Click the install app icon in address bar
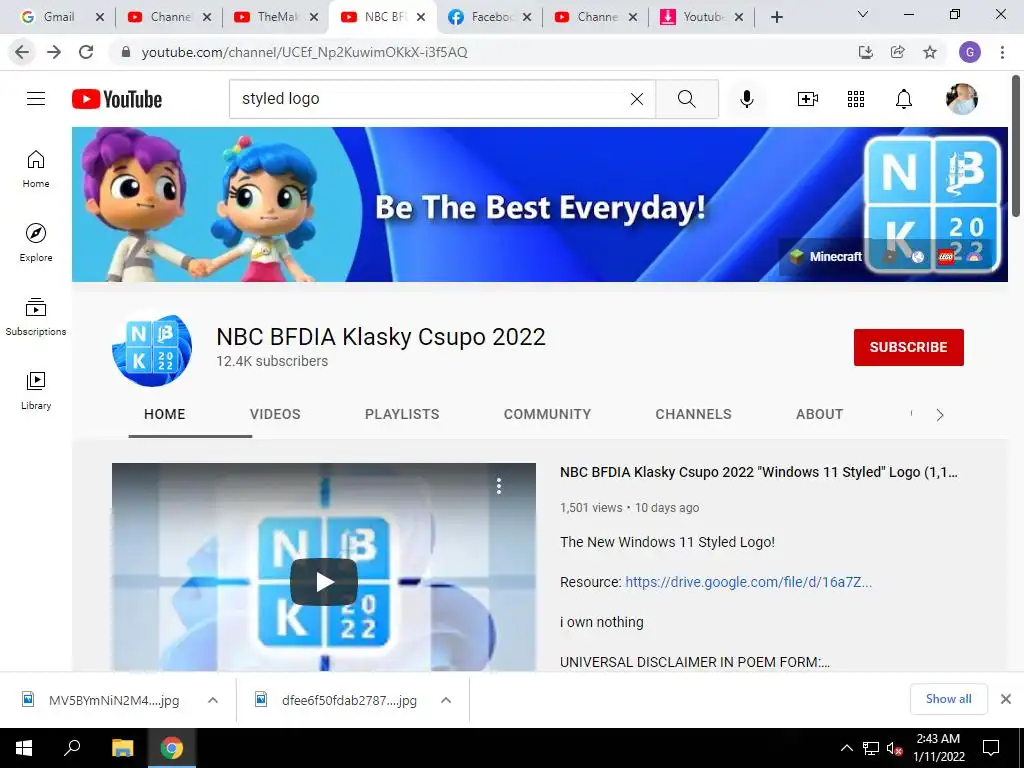1024x768 pixels. 866,52
